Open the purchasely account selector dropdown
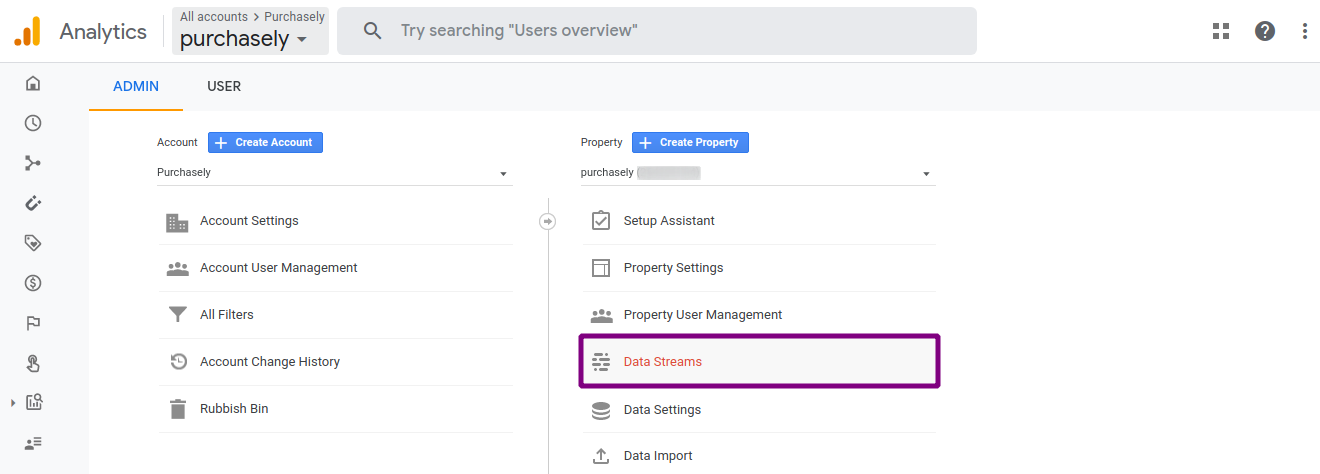 tap(250, 31)
